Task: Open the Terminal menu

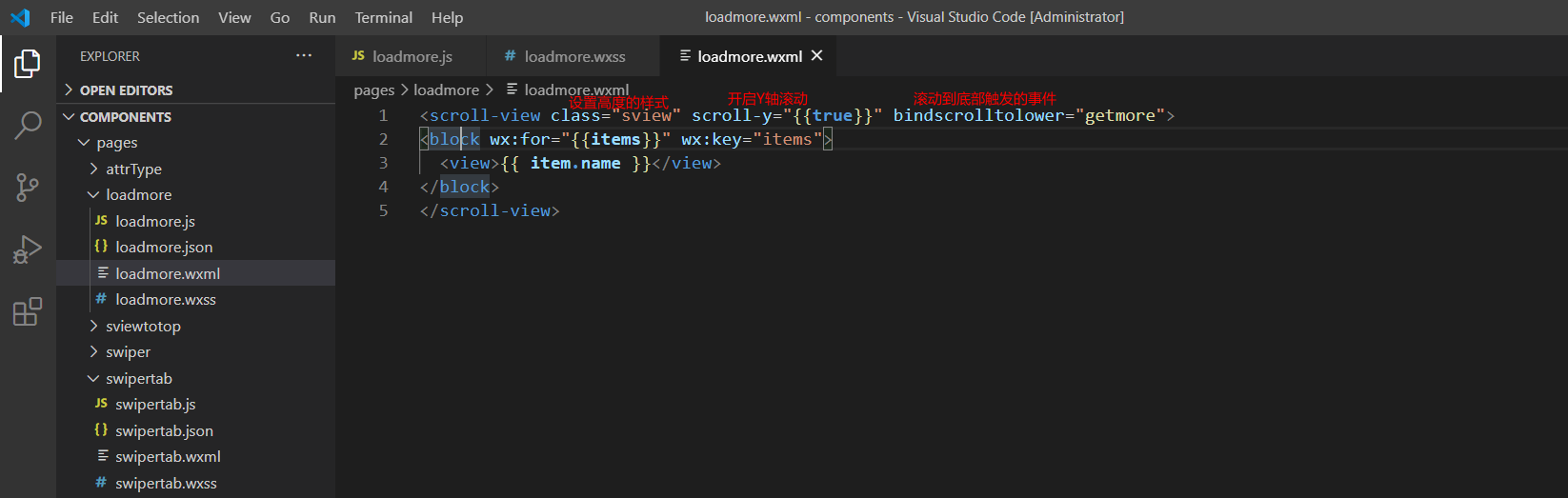Action: 384,17
